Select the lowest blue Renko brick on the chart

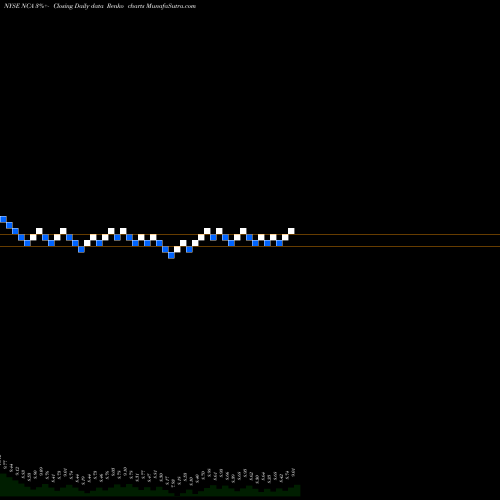(171, 255)
